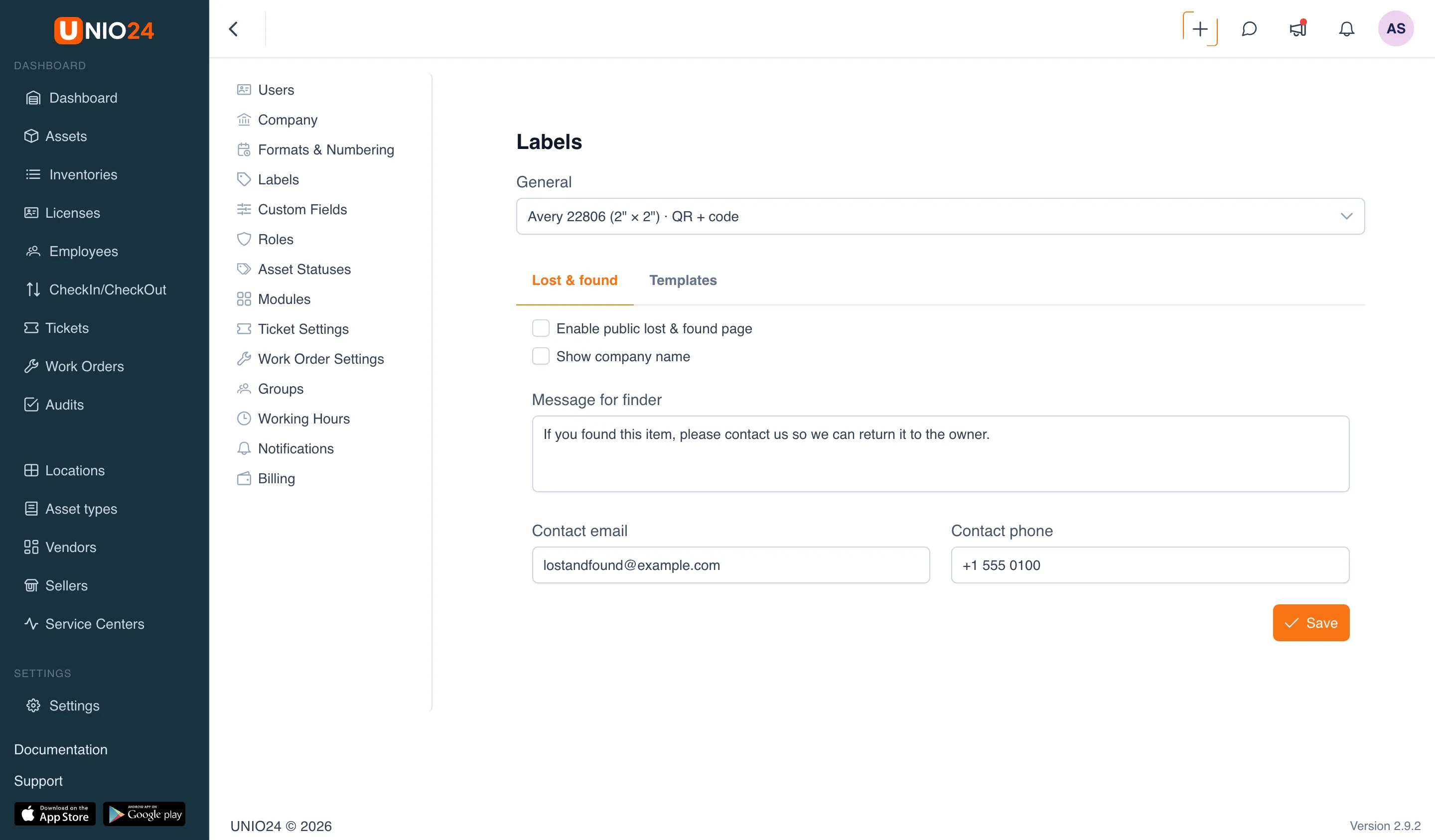Switch to the Templates tab

pyautogui.click(x=683, y=280)
